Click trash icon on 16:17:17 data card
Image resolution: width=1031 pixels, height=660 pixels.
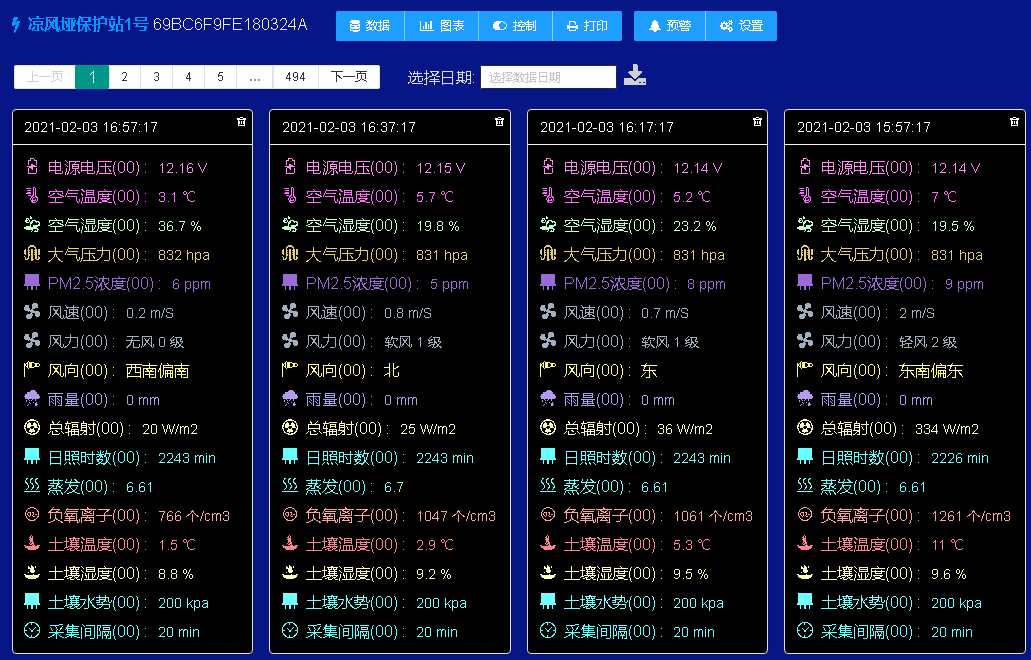757,121
